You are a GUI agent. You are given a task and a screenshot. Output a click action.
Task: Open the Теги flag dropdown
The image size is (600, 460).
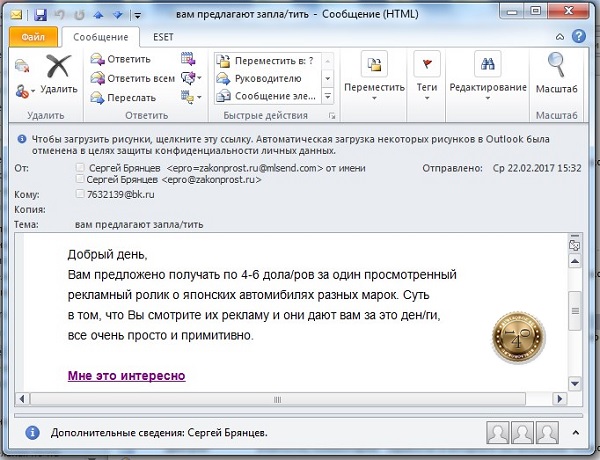(x=427, y=78)
